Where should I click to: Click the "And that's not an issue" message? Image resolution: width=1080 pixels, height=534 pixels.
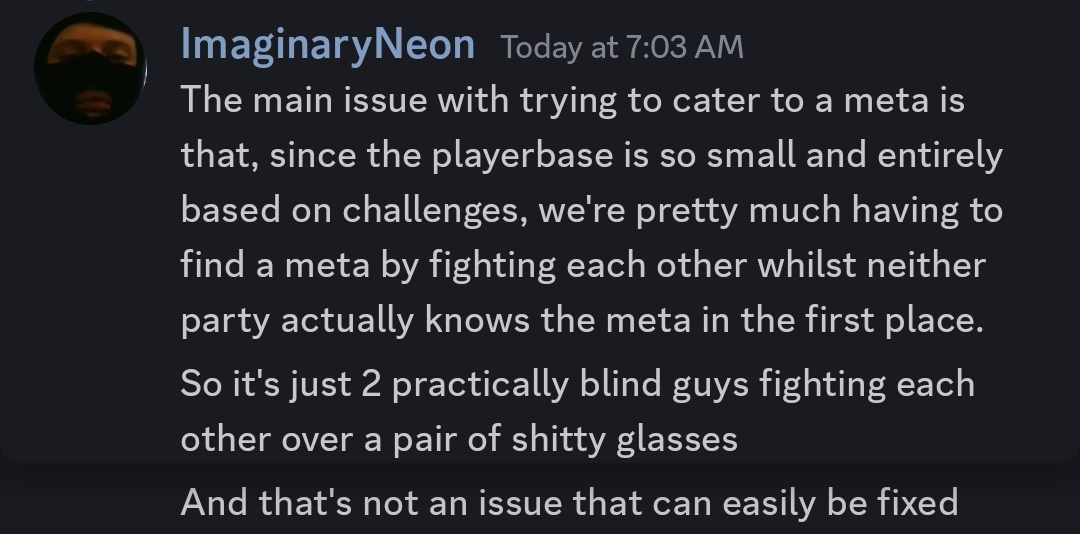tap(569, 501)
